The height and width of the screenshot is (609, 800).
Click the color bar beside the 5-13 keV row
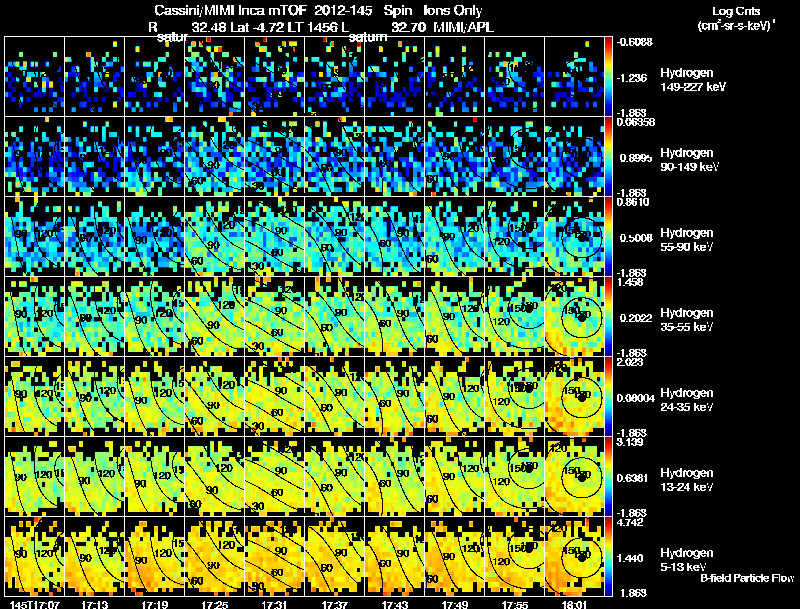pyautogui.click(x=608, y=557)
